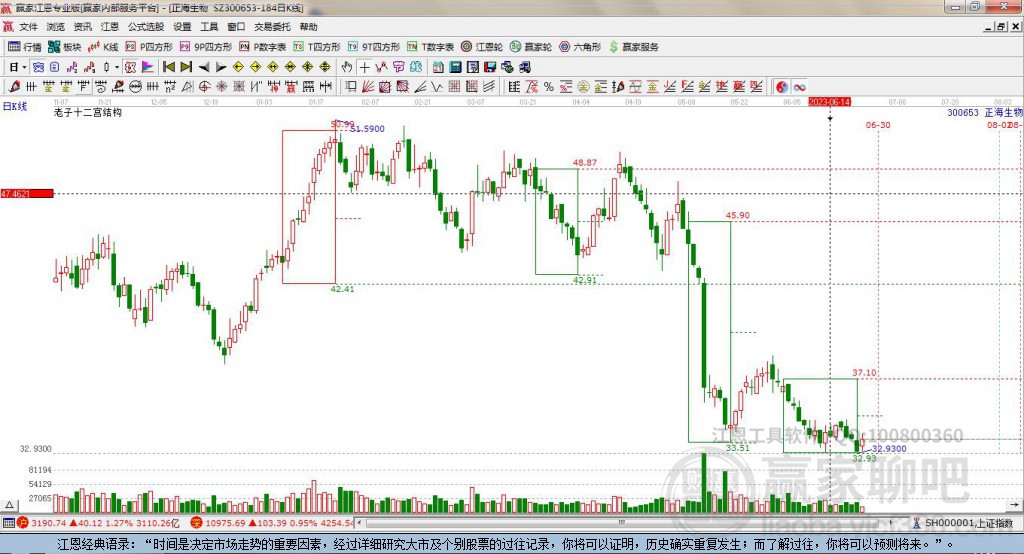Screen dimensions: 1024x554
Task: Open the 交易委托 menu
Action: click(x=272, y=27)
